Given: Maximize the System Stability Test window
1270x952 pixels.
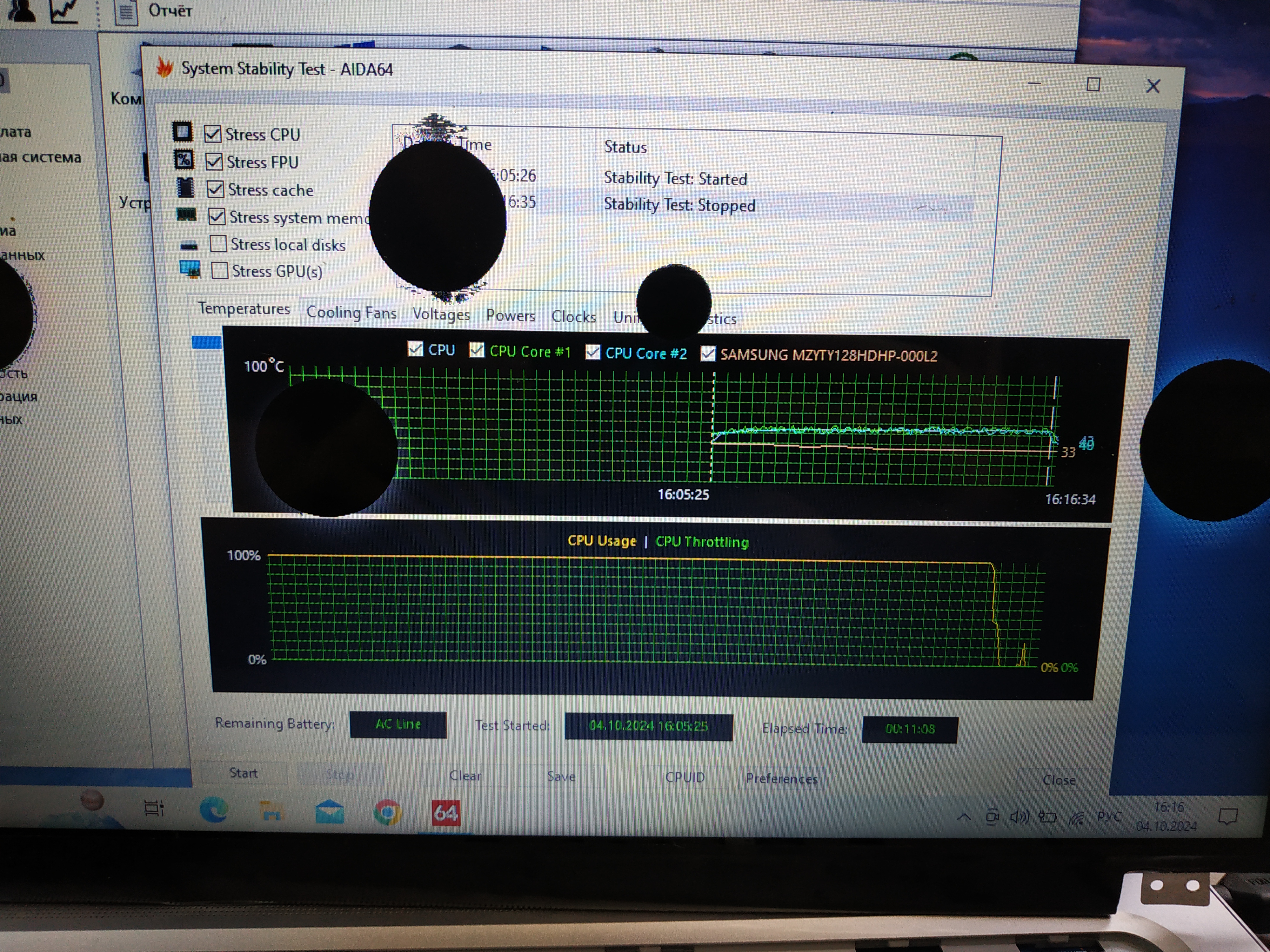Looking at the screenshot, I should point(1093,84).
